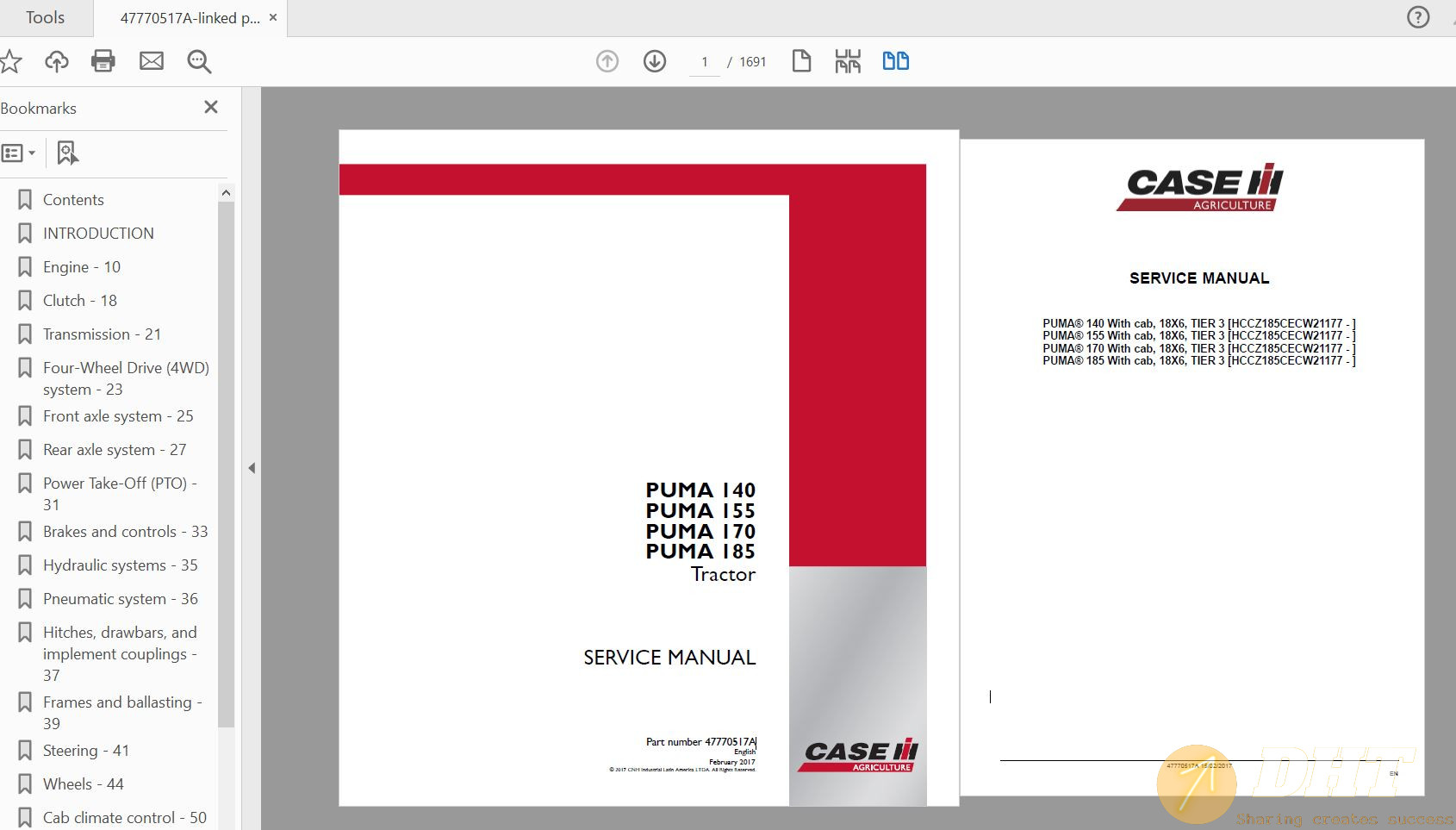Open the find text magnifier tool
The image size is (1456, 830).
click(x=199, y=61)
